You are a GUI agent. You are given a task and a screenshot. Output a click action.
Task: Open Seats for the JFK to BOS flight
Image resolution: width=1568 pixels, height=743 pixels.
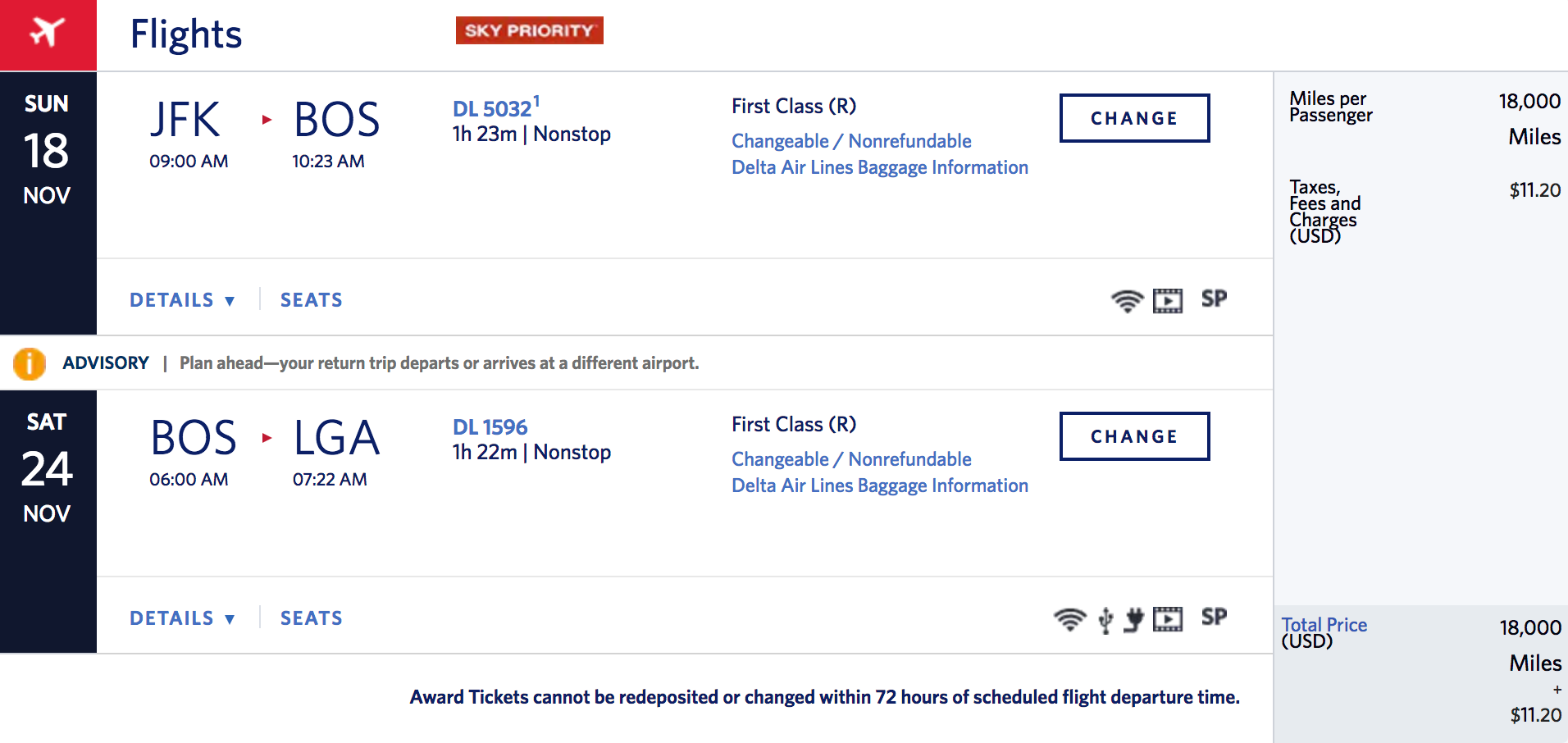pos(312,300)
